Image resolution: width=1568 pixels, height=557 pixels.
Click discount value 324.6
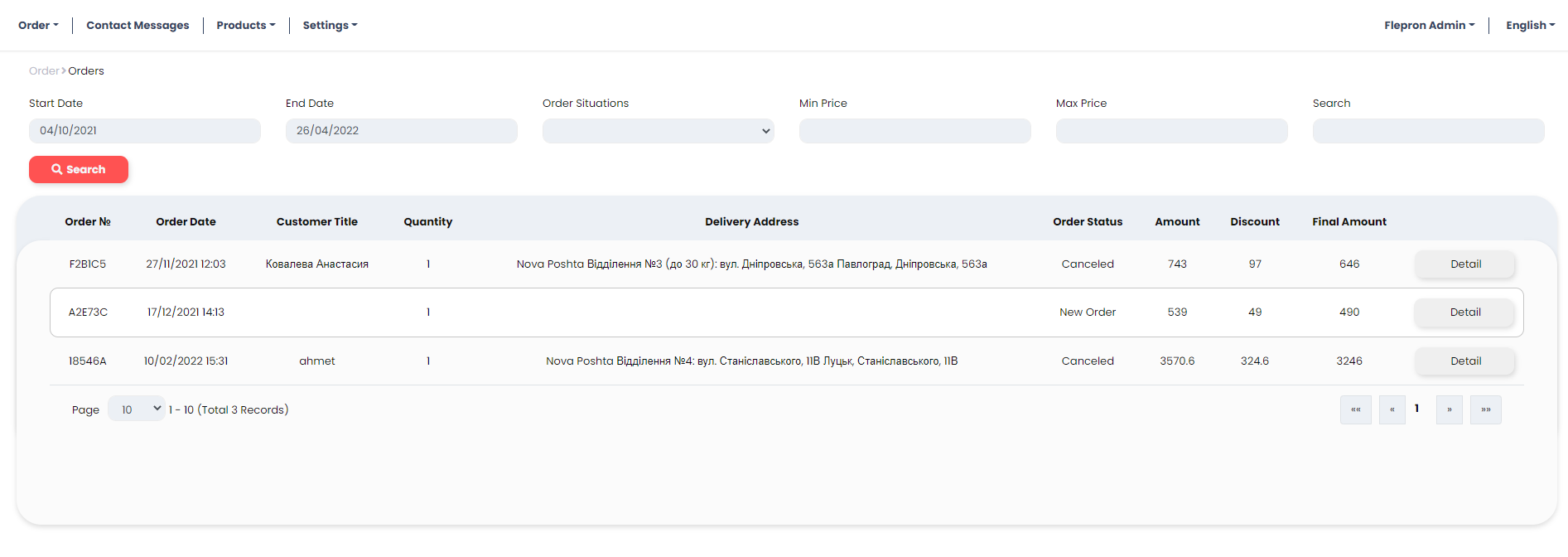(1255, 361)
